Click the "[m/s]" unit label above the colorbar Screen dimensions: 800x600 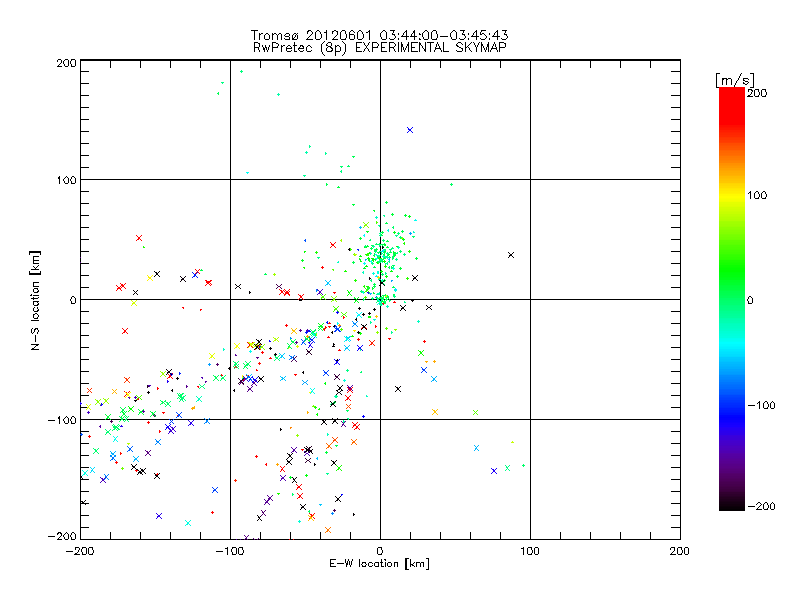pyautogui.click(x=735, y=80)
